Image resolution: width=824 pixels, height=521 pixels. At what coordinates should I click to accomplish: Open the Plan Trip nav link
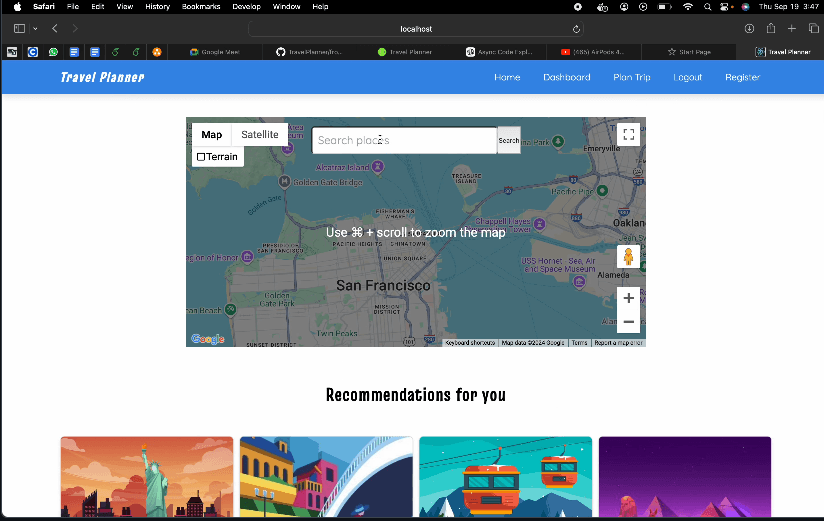coord(632,77)
